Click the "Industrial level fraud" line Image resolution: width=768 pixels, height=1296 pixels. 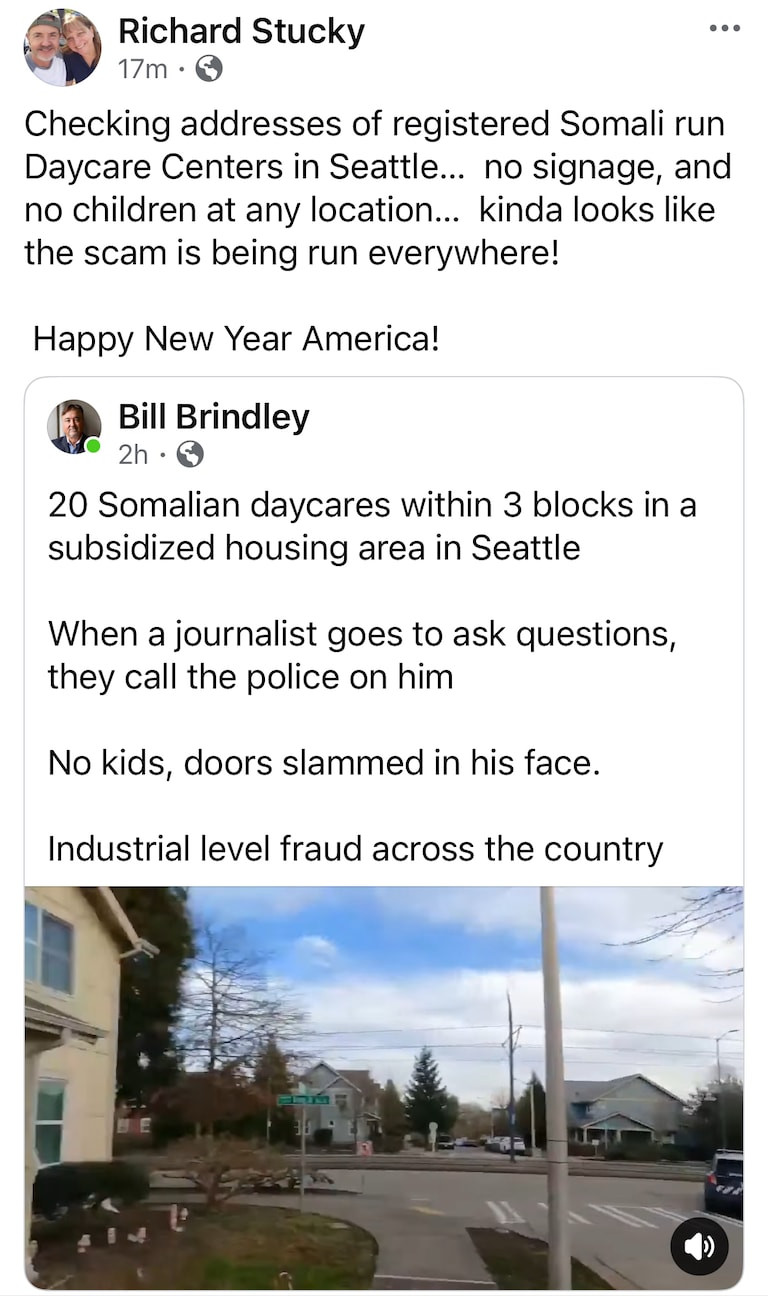click(x=355, y=849)
